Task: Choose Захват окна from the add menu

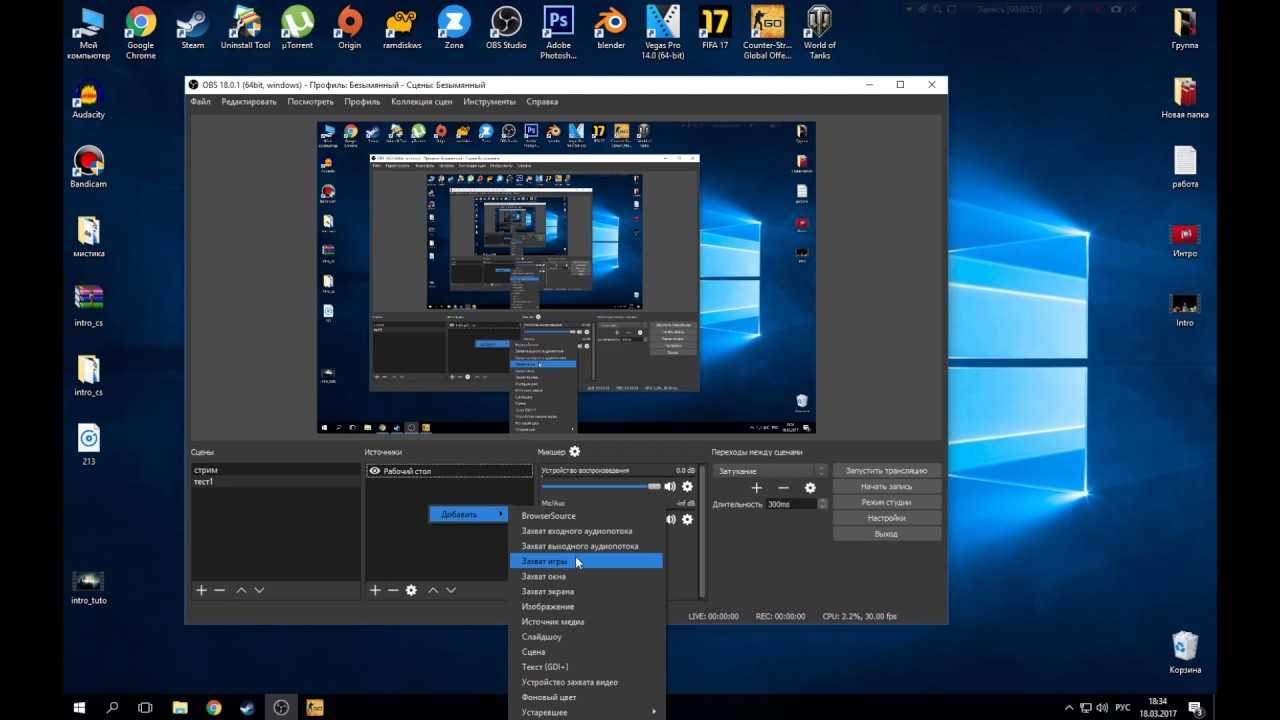Action: click(587, 576)
